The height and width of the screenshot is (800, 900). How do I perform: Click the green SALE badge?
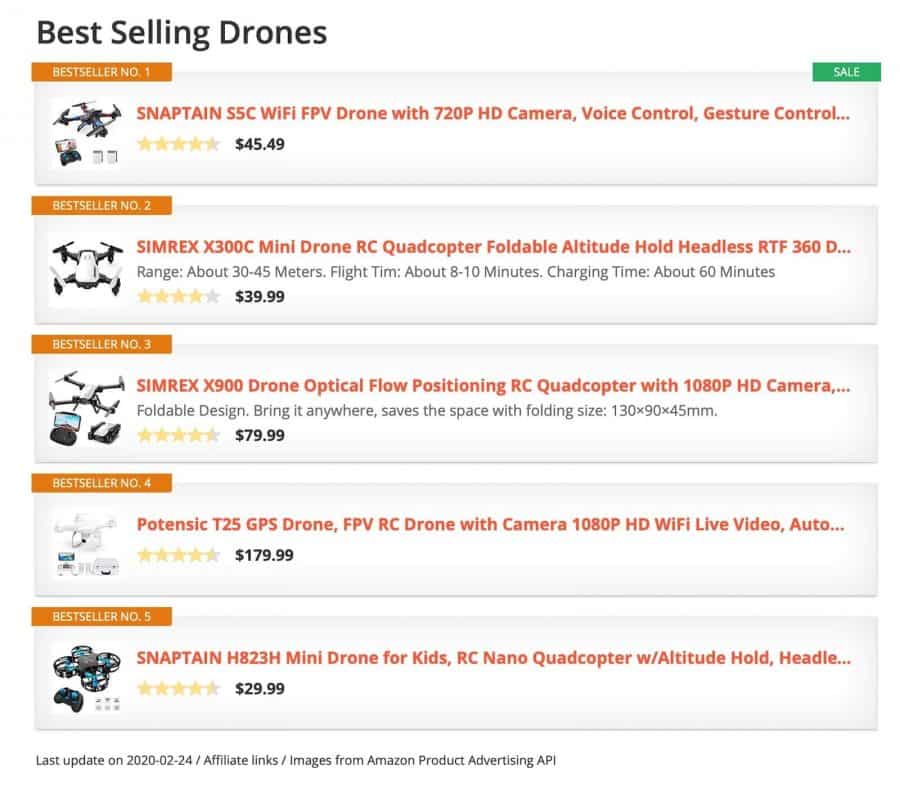pos(846,72)
